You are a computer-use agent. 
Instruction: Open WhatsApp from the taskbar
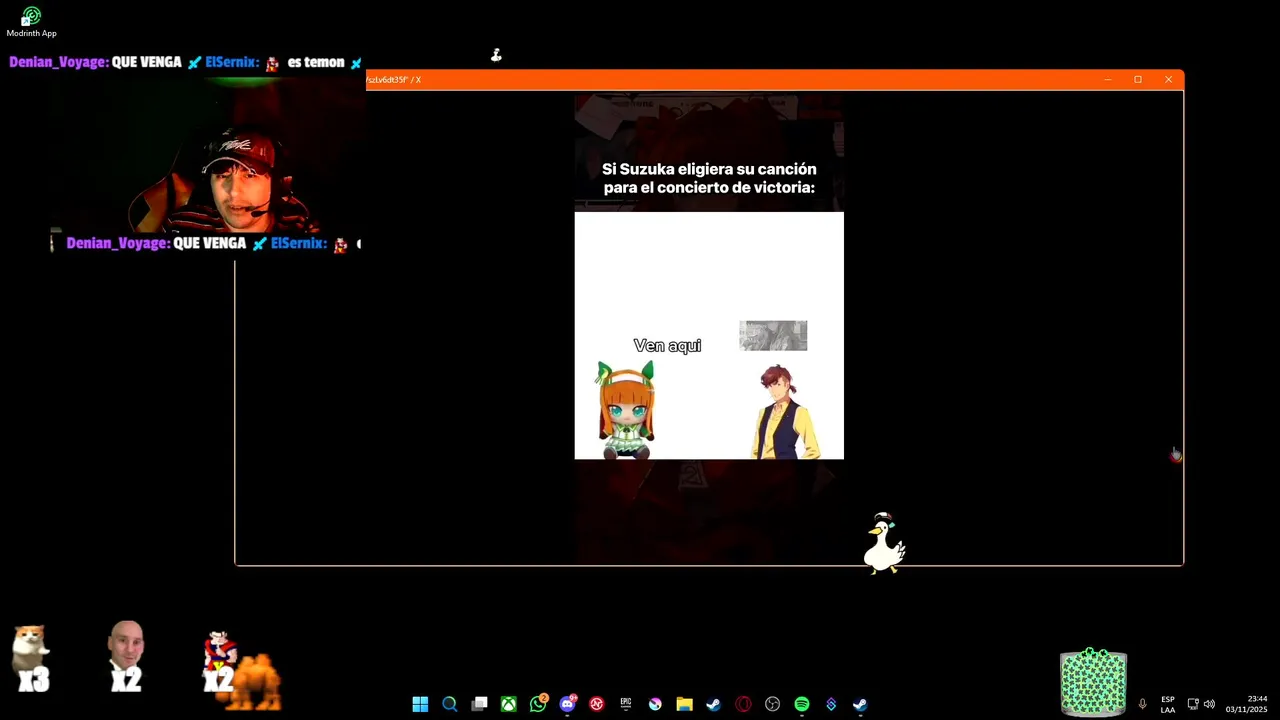click(538, 704)
